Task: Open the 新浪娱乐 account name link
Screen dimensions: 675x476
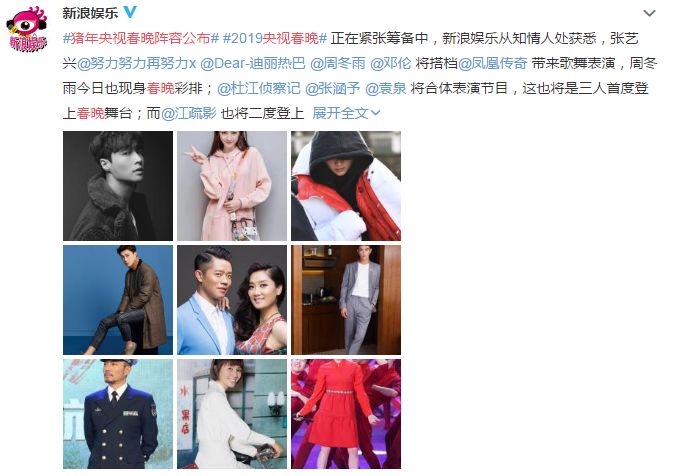Action: pos(90,13)
